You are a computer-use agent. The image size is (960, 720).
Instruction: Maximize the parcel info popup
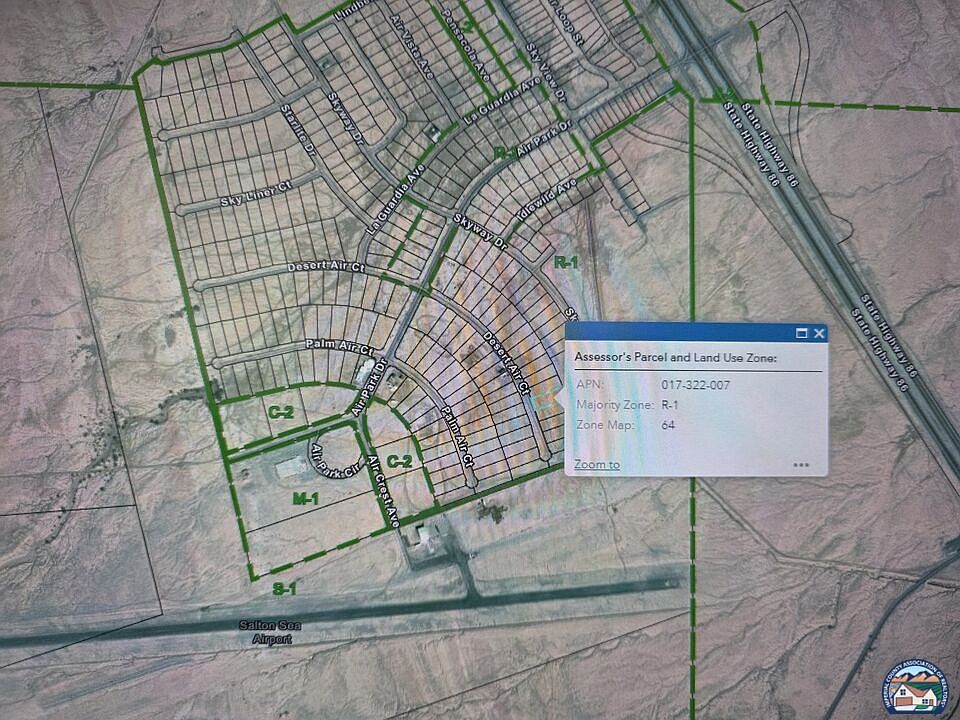pyautogui.click(x=801, y=333)
